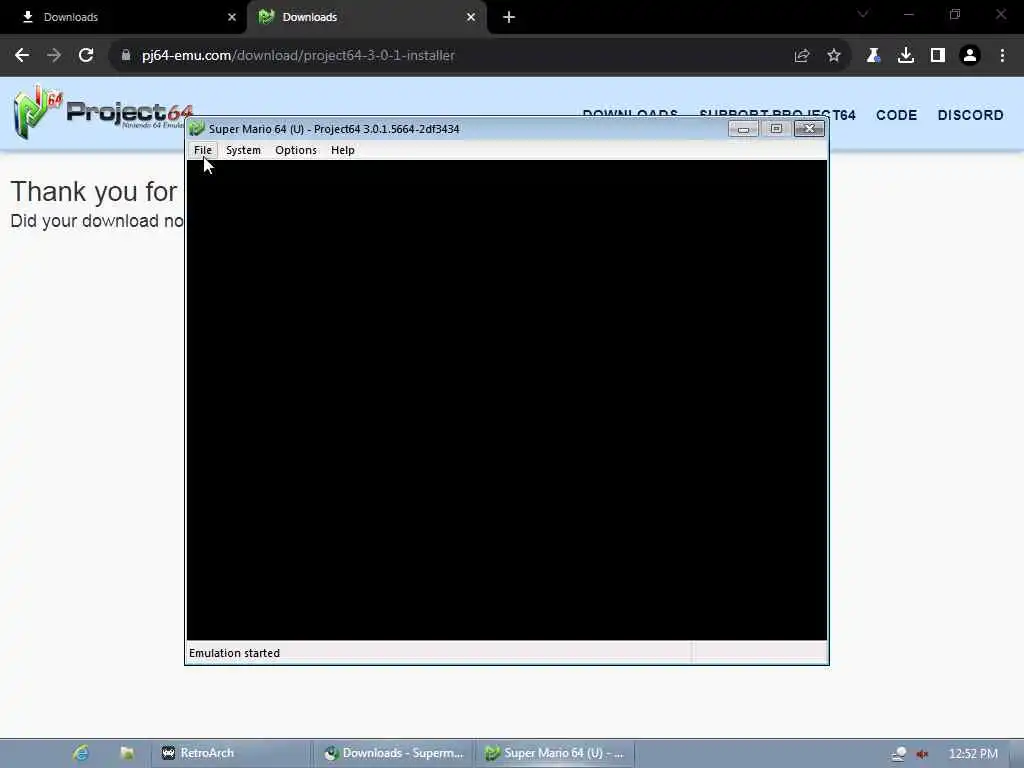This screenshot has height=768, width=1024.
Task: Switch to Downloads - Superm... taskbar window
Action: [394, 753]
